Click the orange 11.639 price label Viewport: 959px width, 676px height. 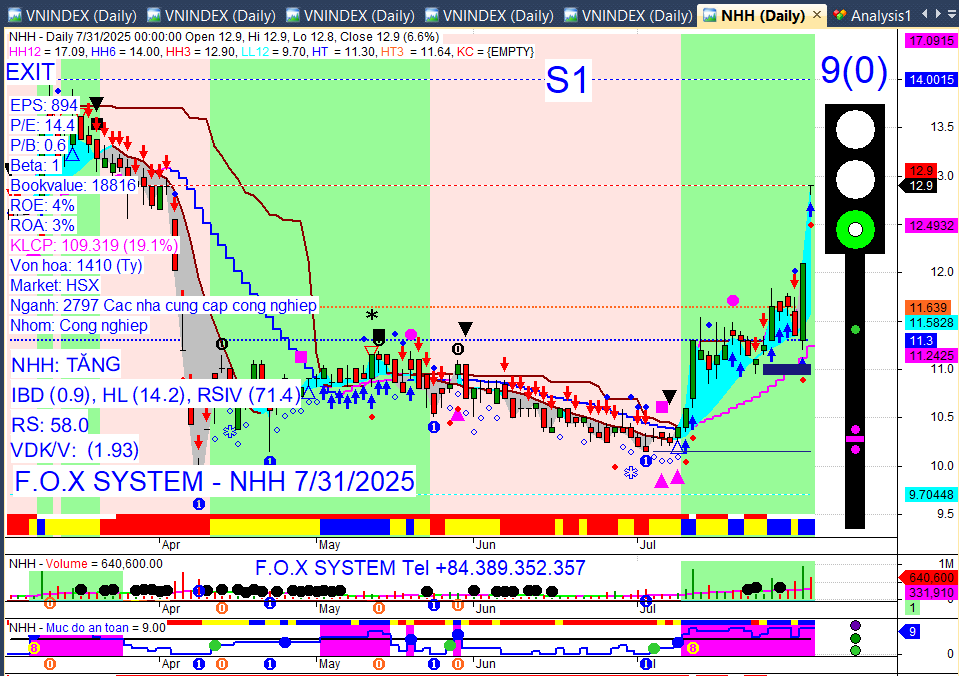(x=928, y=308)
